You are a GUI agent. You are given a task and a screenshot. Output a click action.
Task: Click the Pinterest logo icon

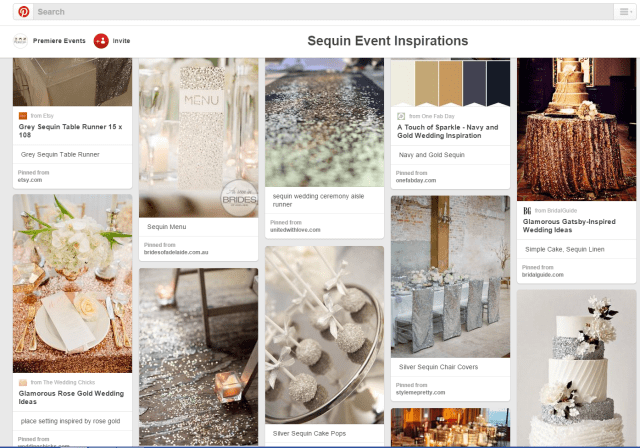(24, 12)
